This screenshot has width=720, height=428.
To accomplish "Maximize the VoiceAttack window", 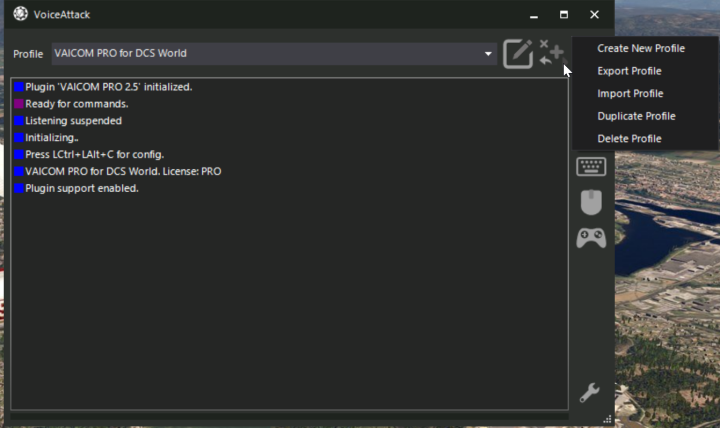I will click(564, 15).
